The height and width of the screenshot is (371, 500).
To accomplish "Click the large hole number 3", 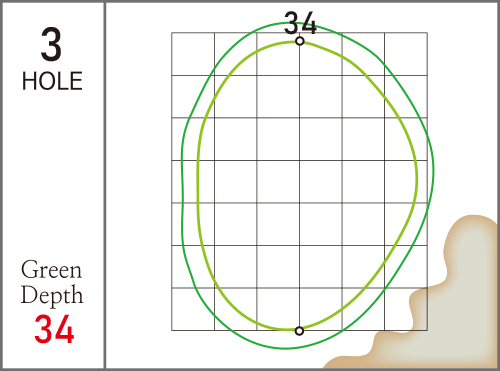I will (51, 44).
